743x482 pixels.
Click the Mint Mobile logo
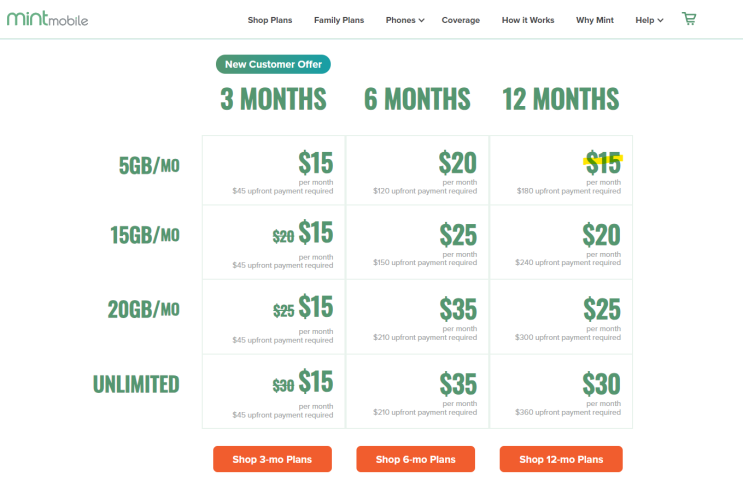click(47, 19)
